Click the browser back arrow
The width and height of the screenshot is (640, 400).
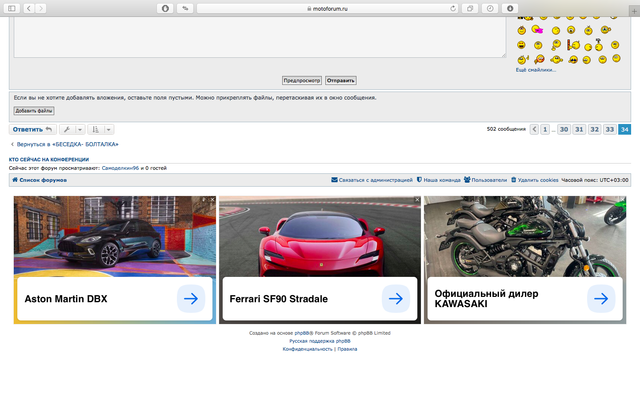click(28, 7)
